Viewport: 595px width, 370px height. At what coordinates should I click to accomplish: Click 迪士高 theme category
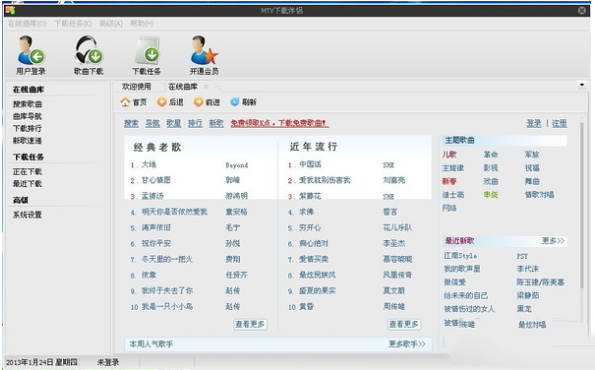(453, 195)
